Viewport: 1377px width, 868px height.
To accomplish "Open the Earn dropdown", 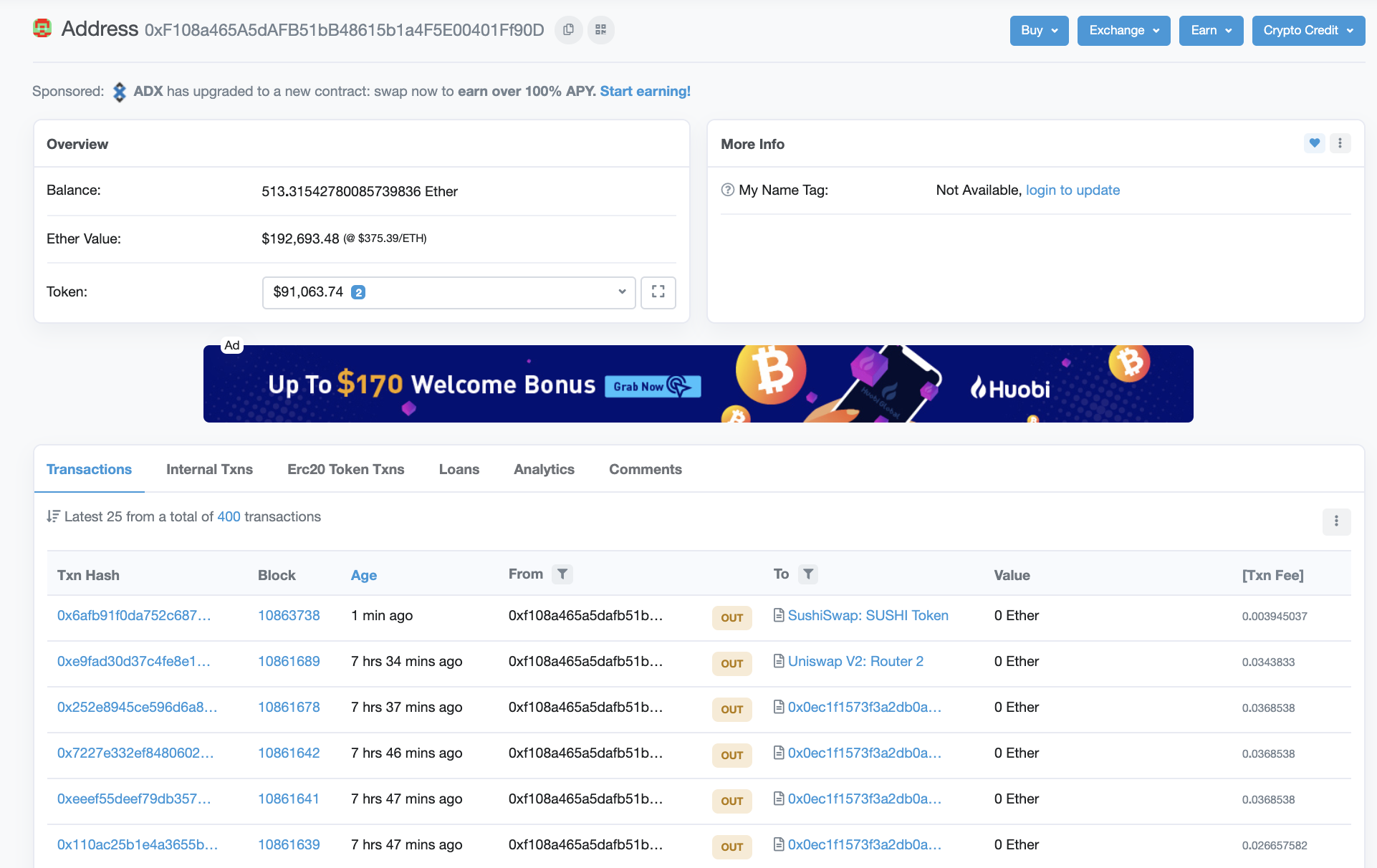I will pos(1211,31).
